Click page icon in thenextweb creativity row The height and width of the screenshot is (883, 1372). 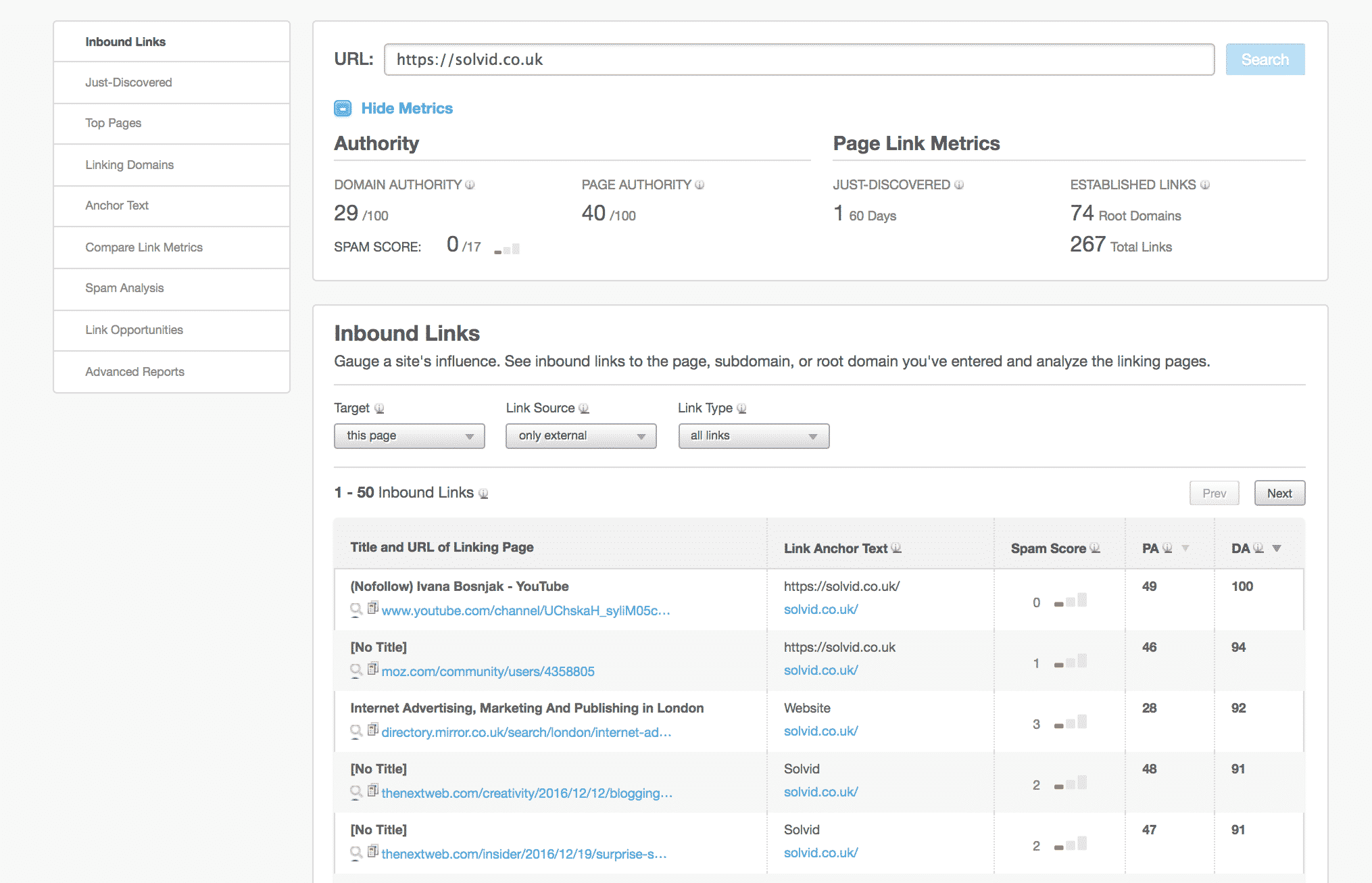pyautogui.click(x=372, y=791)
